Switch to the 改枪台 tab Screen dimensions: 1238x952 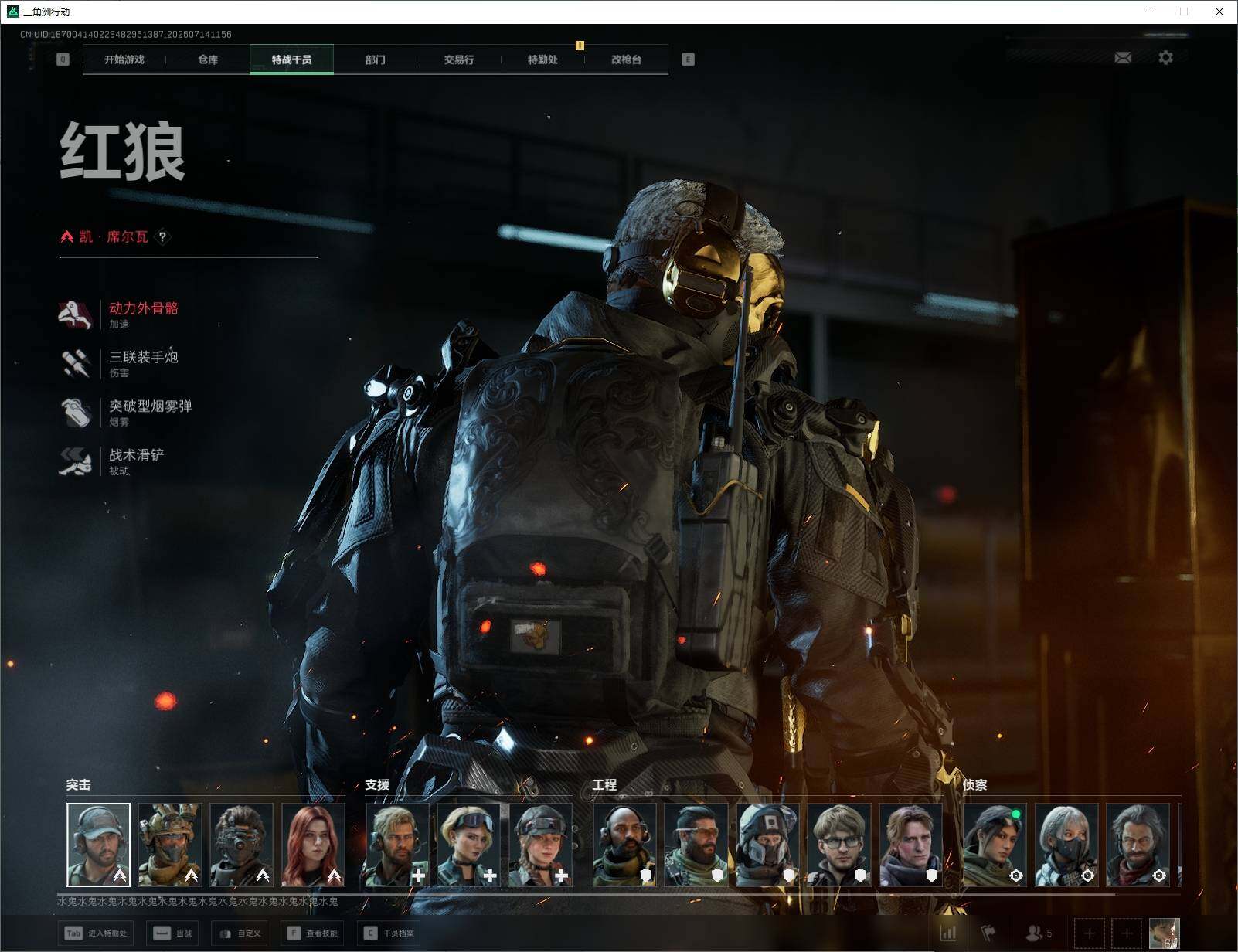[626, 59]
